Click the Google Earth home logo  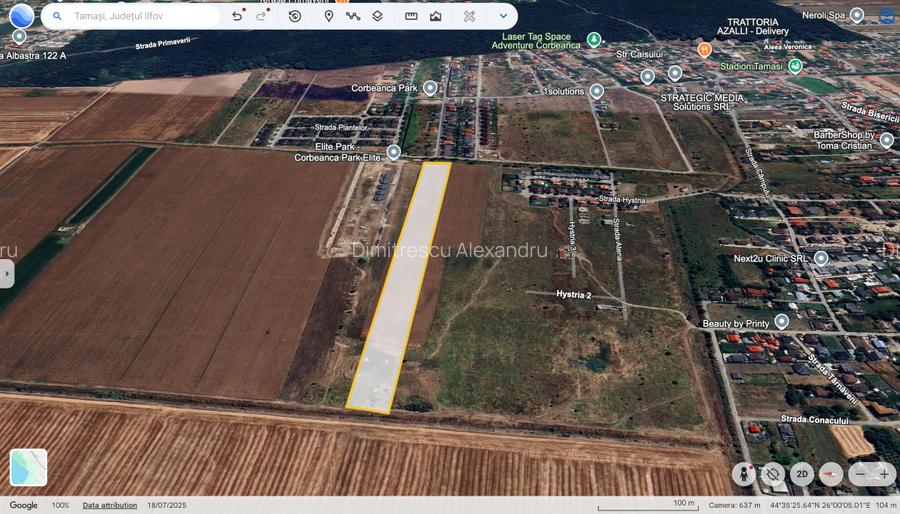pyautogui.click(x=21, y=16)
